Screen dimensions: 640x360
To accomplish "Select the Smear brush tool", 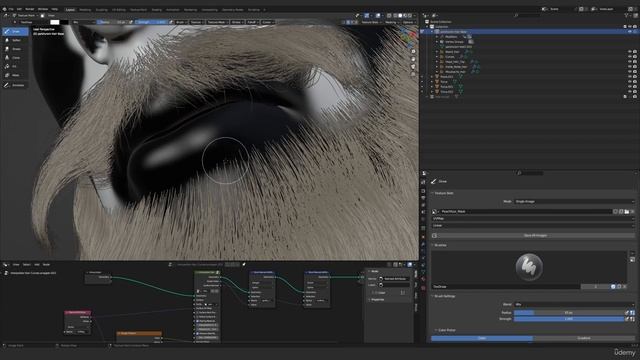I will coord(15,49).
